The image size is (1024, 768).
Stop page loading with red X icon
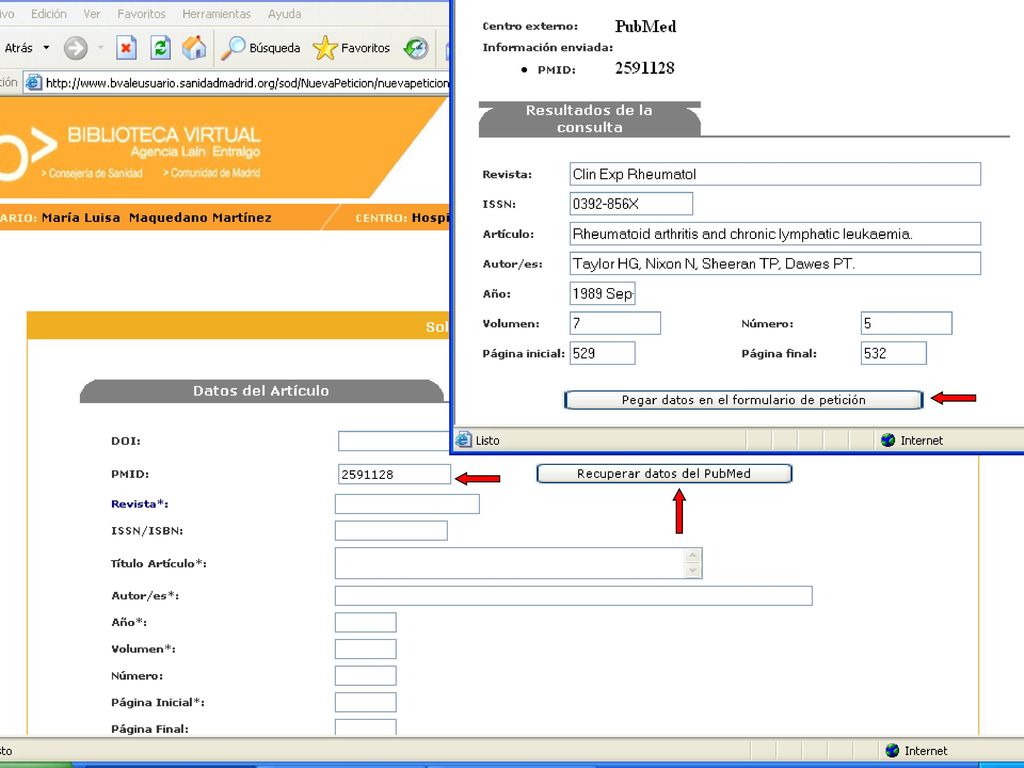coord(126,48)
